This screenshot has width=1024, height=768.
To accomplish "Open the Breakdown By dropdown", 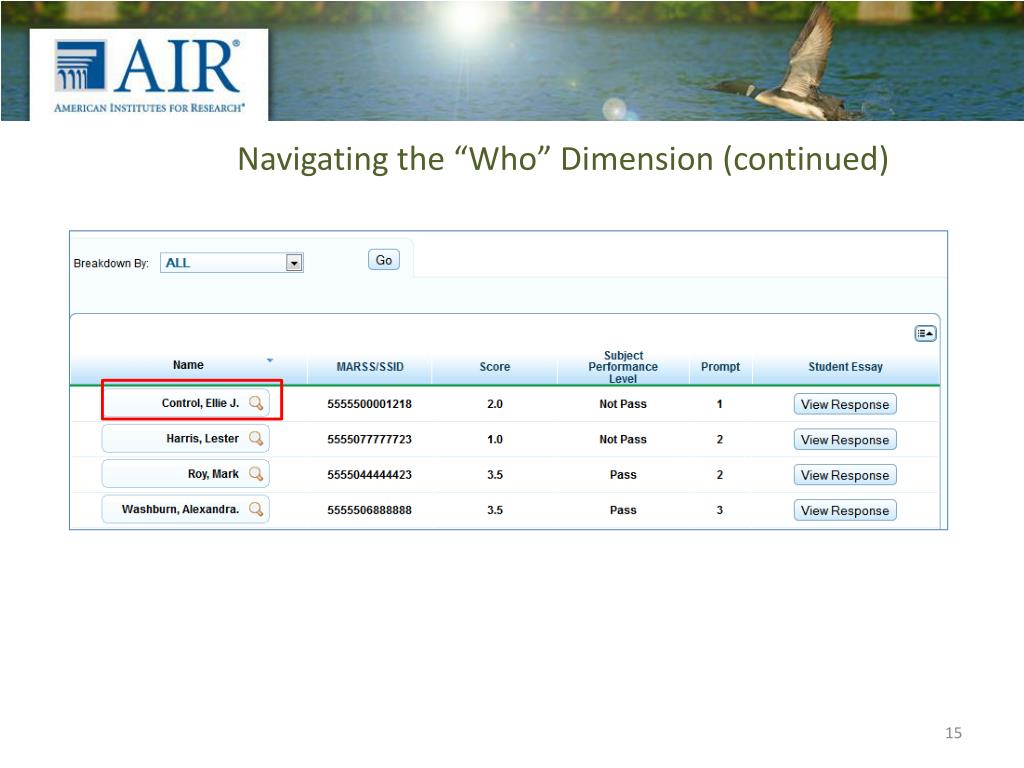I will pos(231,263).
